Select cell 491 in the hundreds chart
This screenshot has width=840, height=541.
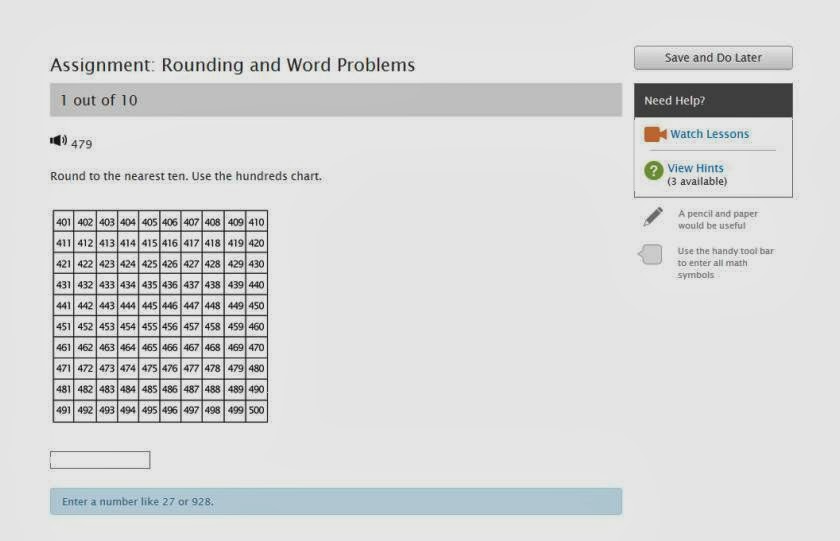point(63,410)
